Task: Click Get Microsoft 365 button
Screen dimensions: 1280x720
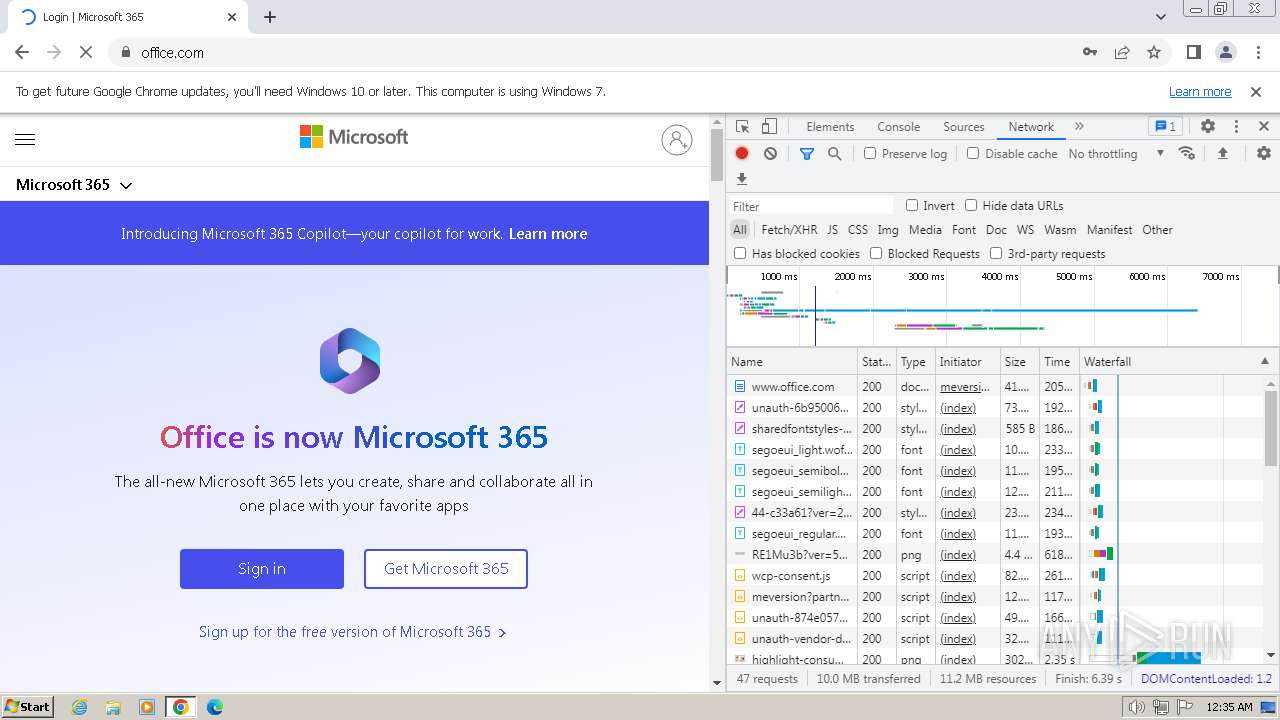Action: tap(446, 569)
